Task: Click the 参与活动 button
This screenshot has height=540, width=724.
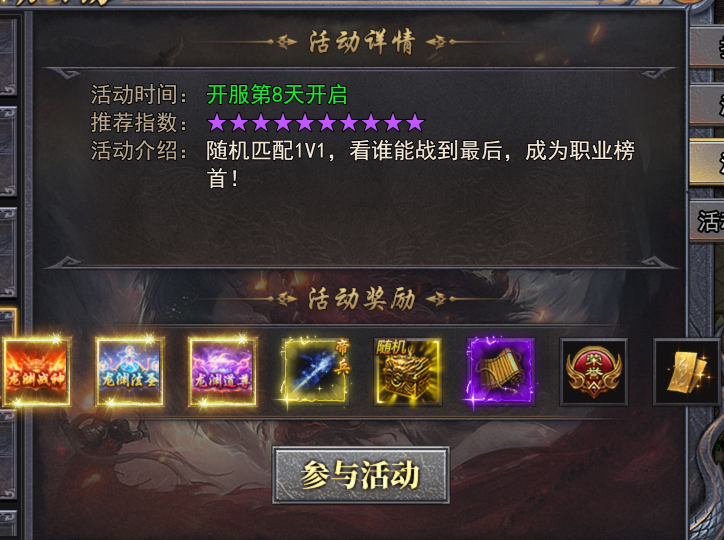Action: point(361,475)
